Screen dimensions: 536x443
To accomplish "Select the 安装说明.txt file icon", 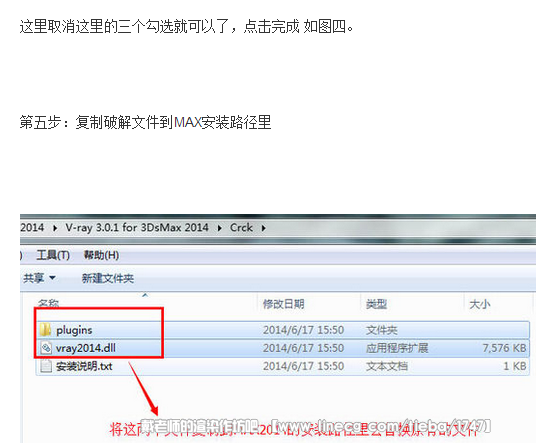I will 46,366.
